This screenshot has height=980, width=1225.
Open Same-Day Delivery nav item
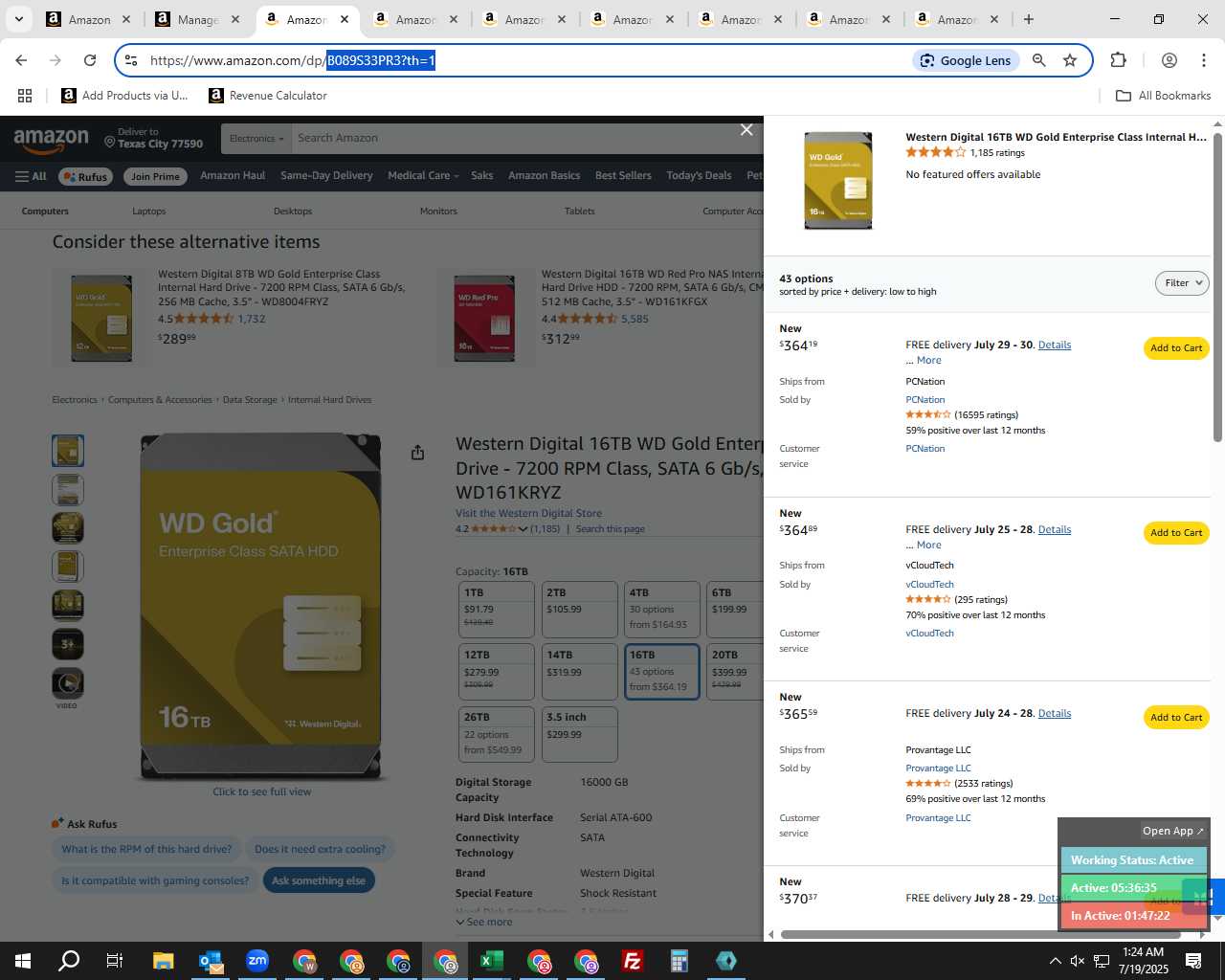326,176
